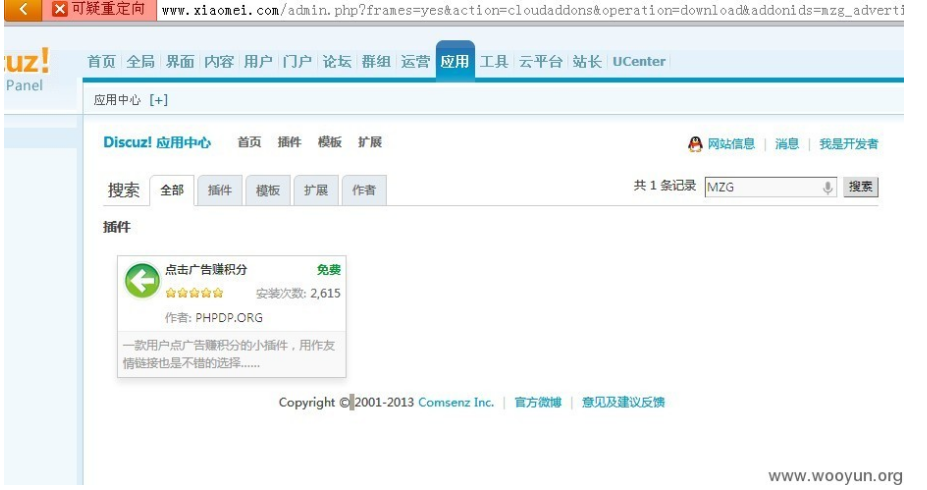Open the 运营 admin menu

(416, 61)
